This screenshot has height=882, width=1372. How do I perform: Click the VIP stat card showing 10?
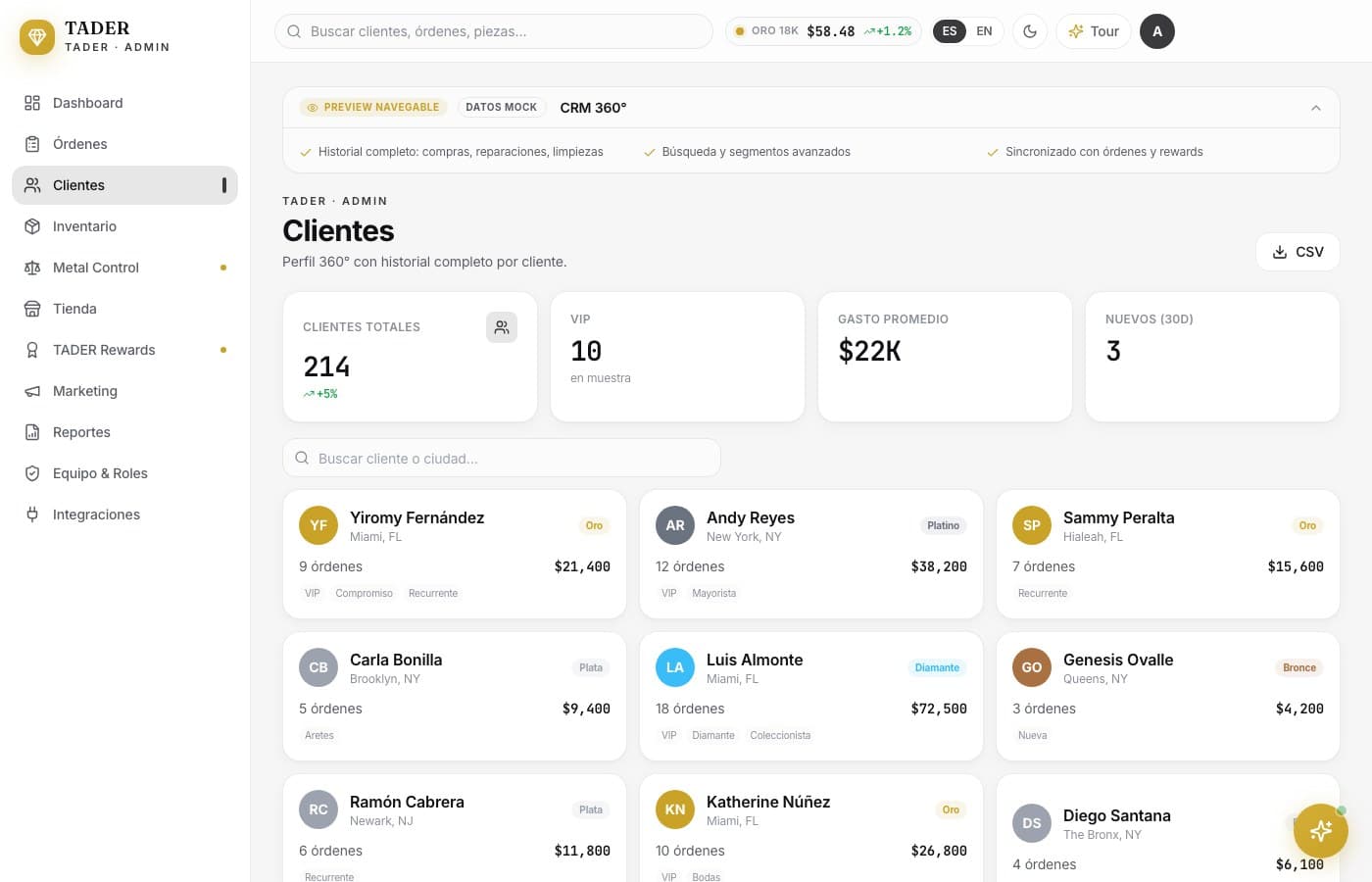[677, 357]
